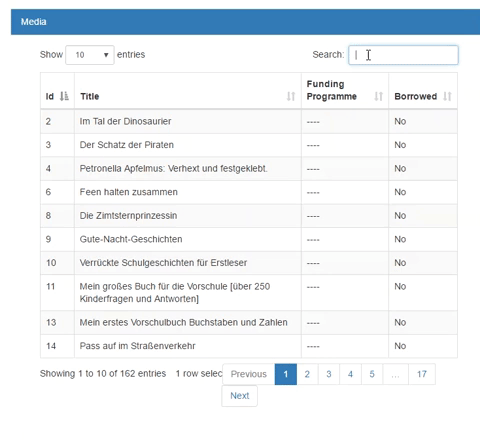480x448 pixels.
Task: Sort by Borrowed column arrows icon
Action: pos(447,96)
